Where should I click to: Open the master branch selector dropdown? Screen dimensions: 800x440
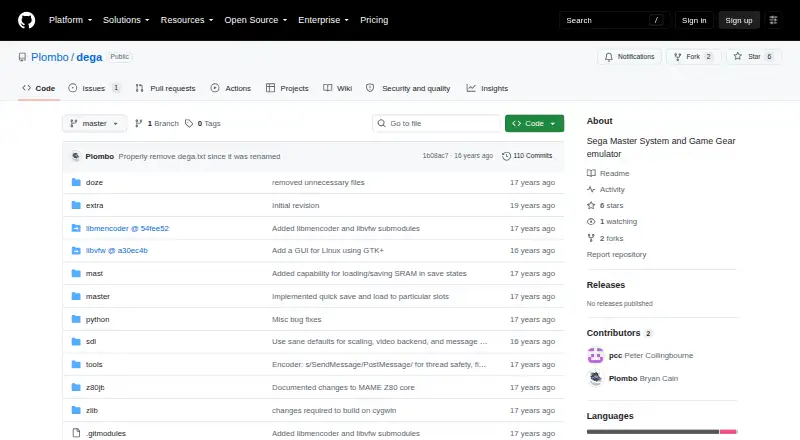(x=94, y=124)
